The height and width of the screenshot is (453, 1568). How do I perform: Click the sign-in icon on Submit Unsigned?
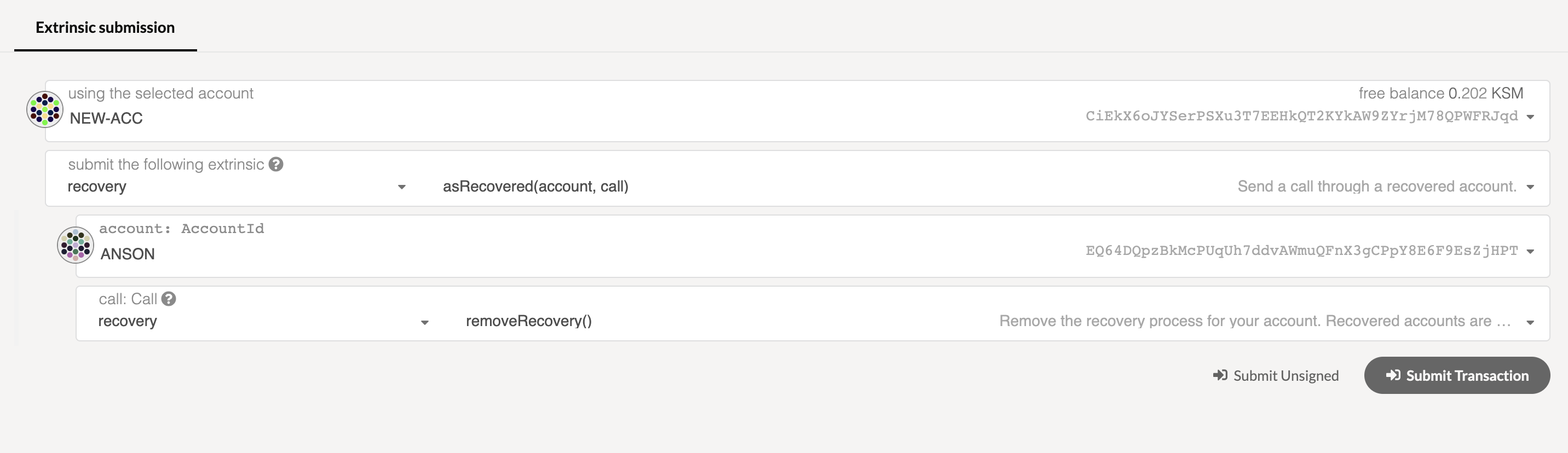(x=1220, y=375)
